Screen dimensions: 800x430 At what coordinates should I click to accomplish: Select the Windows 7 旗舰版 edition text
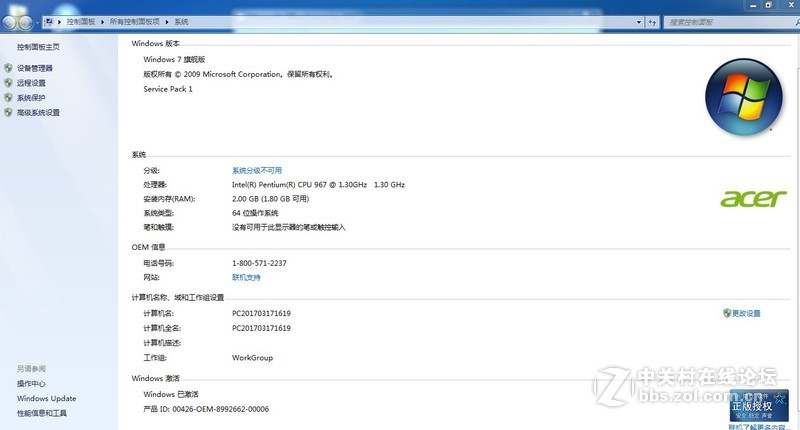tap(174, 59)
